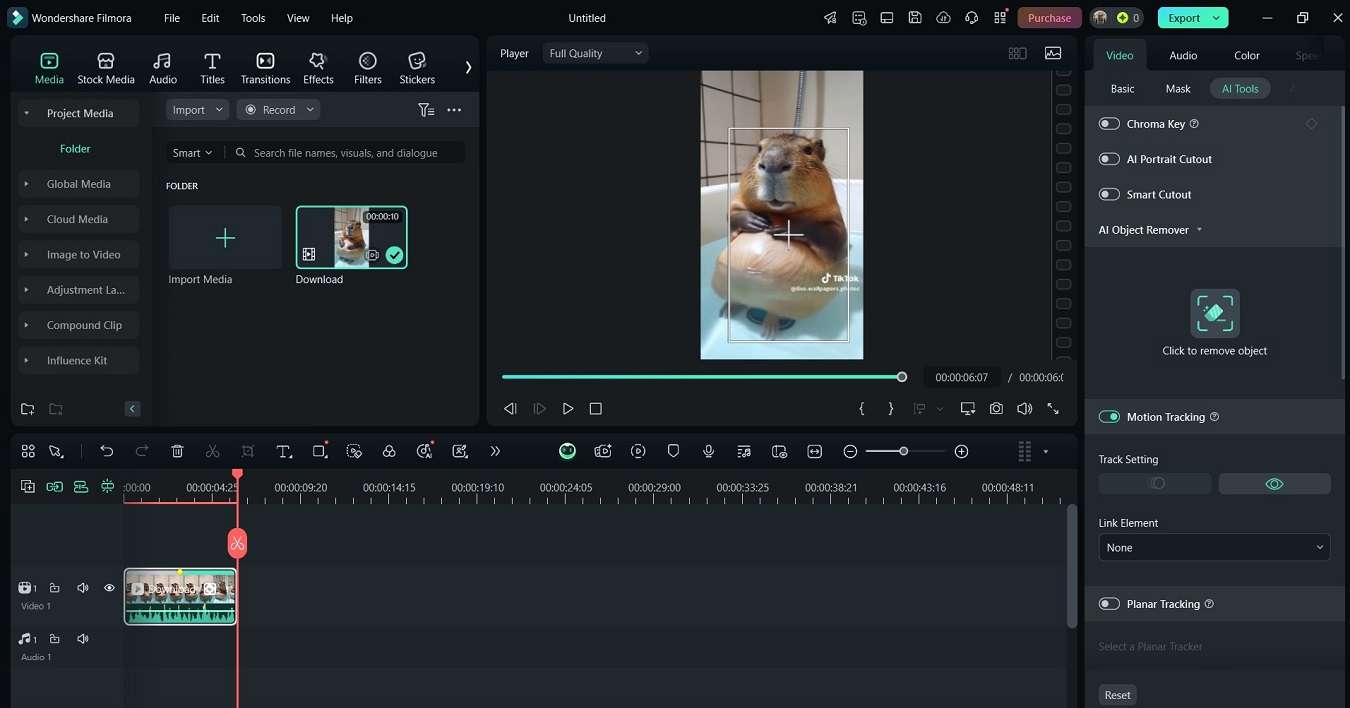Select the Basic sub-tab

point(1122,89)
